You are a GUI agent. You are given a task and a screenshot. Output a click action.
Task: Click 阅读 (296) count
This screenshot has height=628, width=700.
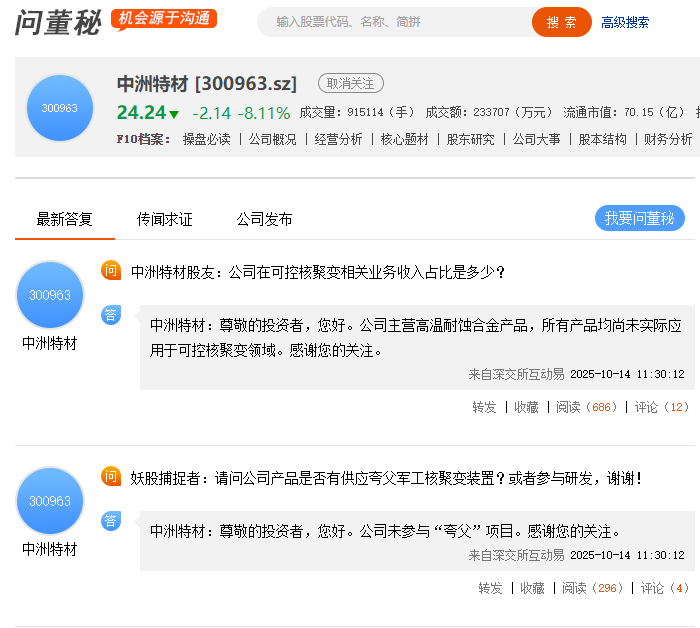pyautogui.click(x=592, y=588)
